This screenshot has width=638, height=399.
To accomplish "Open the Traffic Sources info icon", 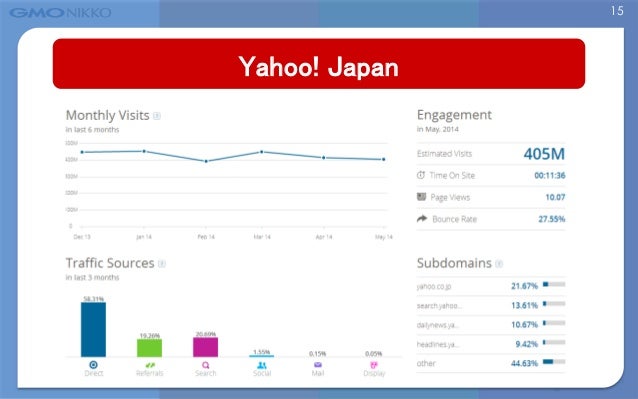I will click(x=162, y=264).
